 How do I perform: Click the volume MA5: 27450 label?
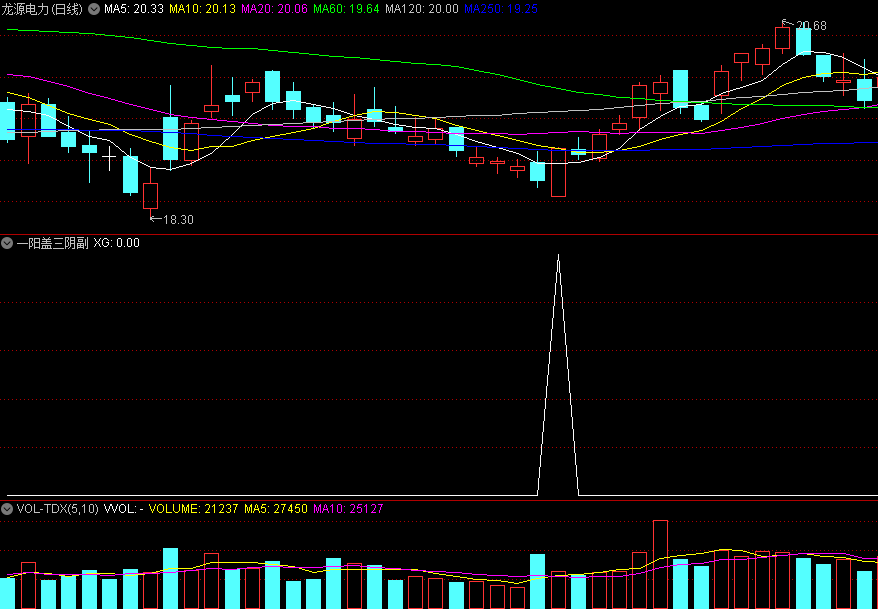pyautogui.click(x=275, y=509)
